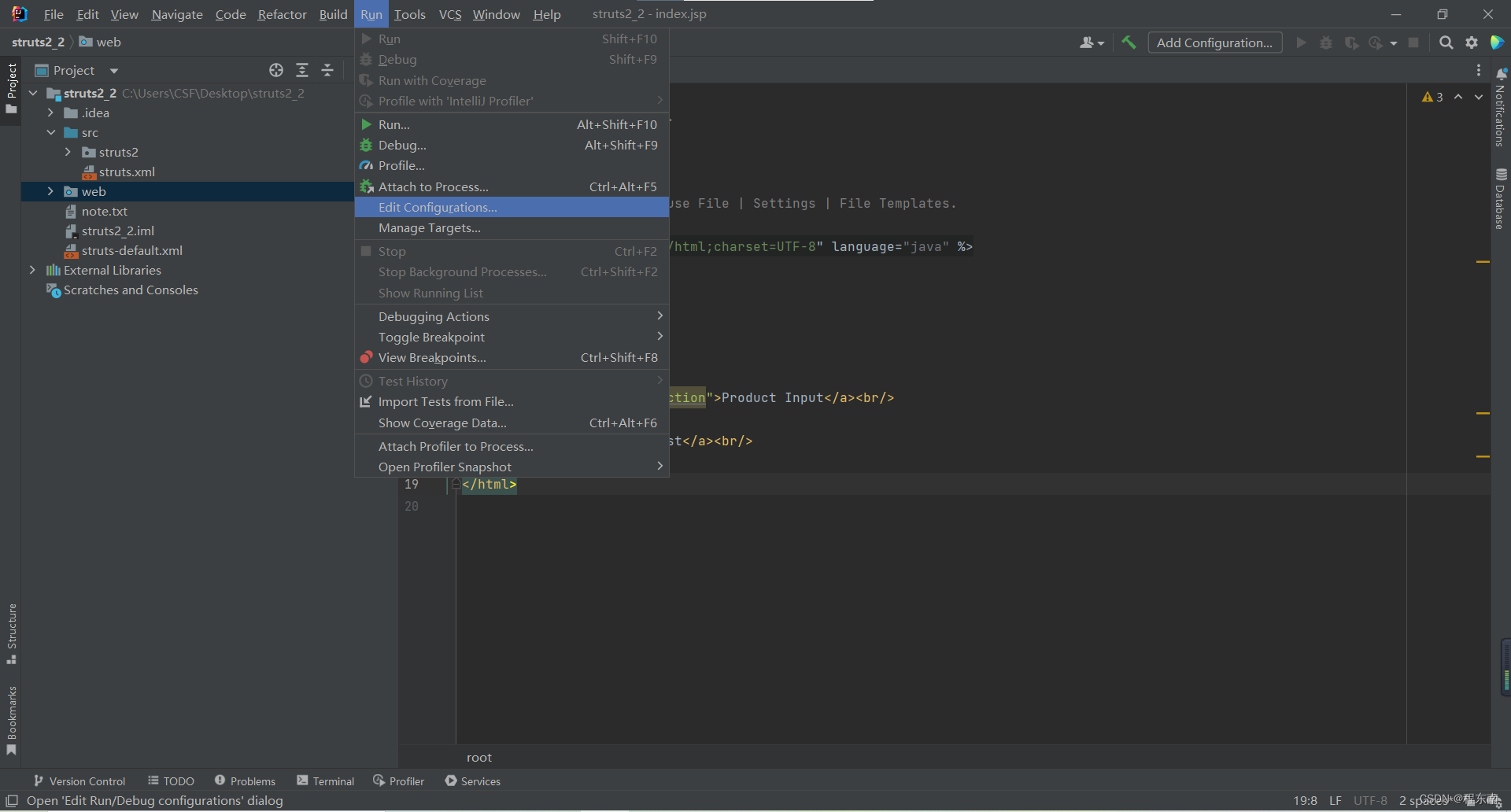Expand Open Profiler Snapshot submenu
Screen dimensions: 1511x812
click(512, 467)
